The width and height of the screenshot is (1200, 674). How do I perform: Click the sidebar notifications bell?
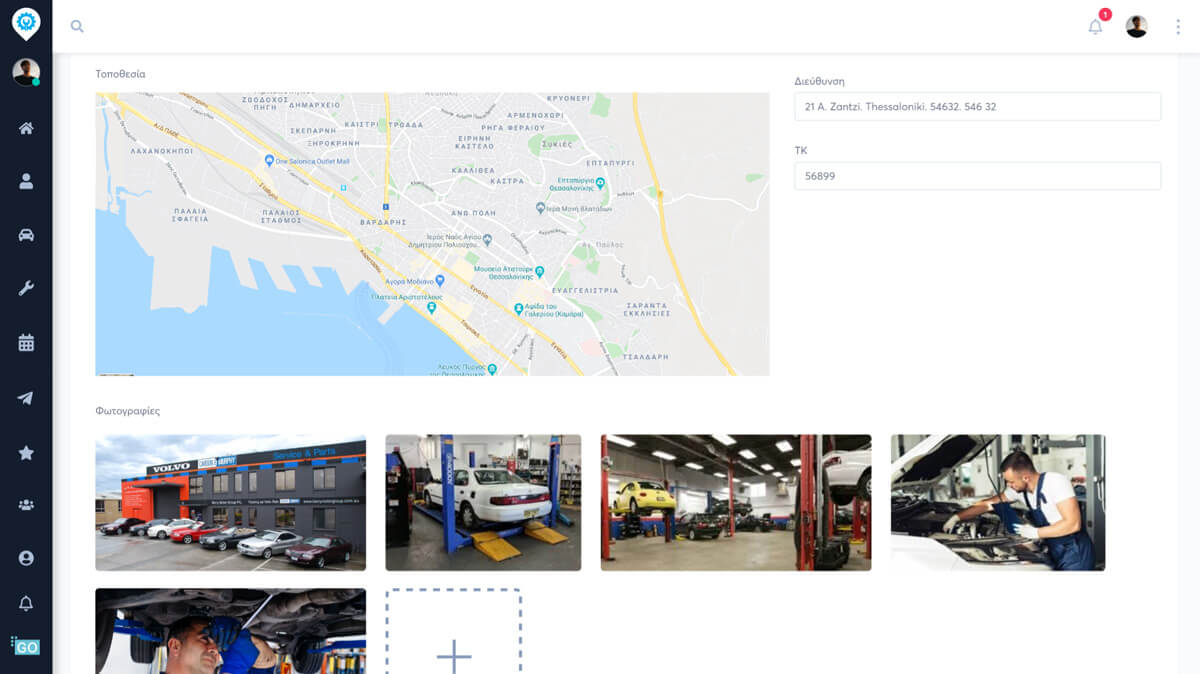click(27, 603)
